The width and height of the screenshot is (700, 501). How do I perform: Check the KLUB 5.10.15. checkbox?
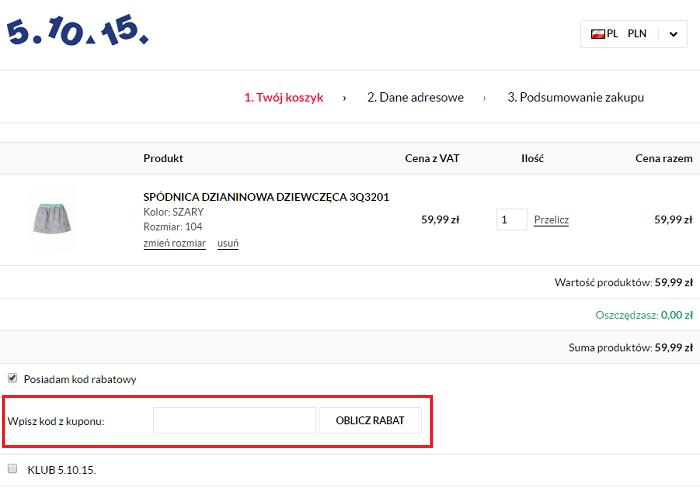(x=12, y=468)
